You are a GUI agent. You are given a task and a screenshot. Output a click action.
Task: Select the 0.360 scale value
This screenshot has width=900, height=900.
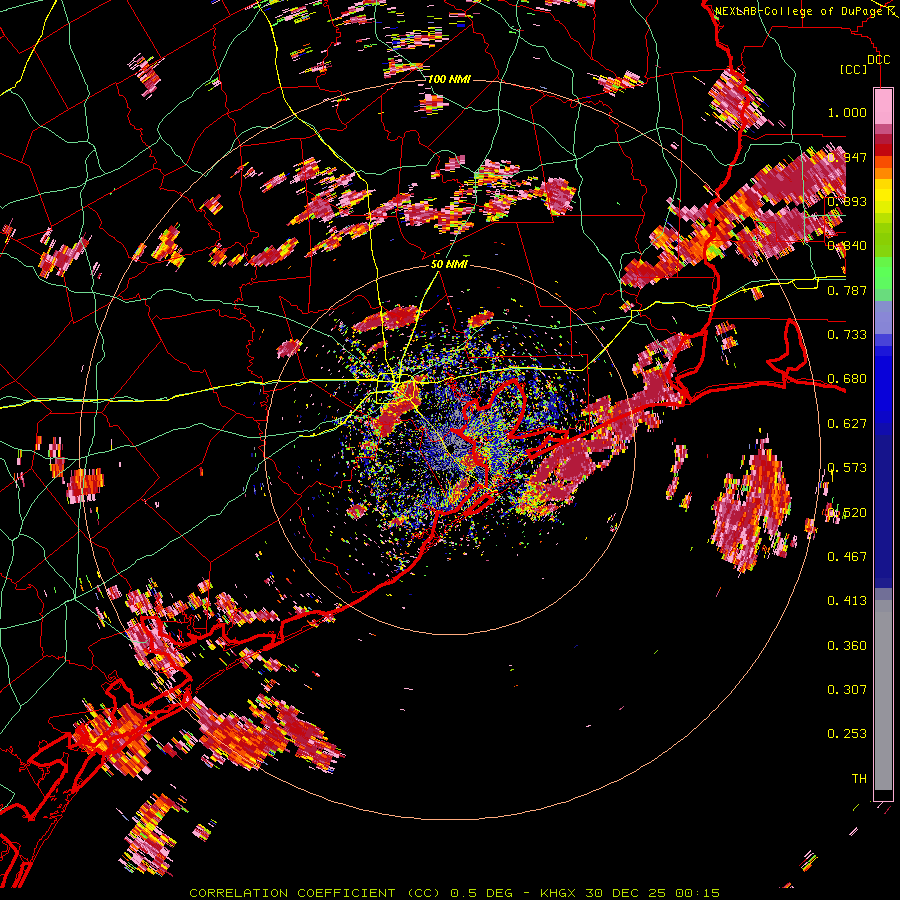click(847, 646)
